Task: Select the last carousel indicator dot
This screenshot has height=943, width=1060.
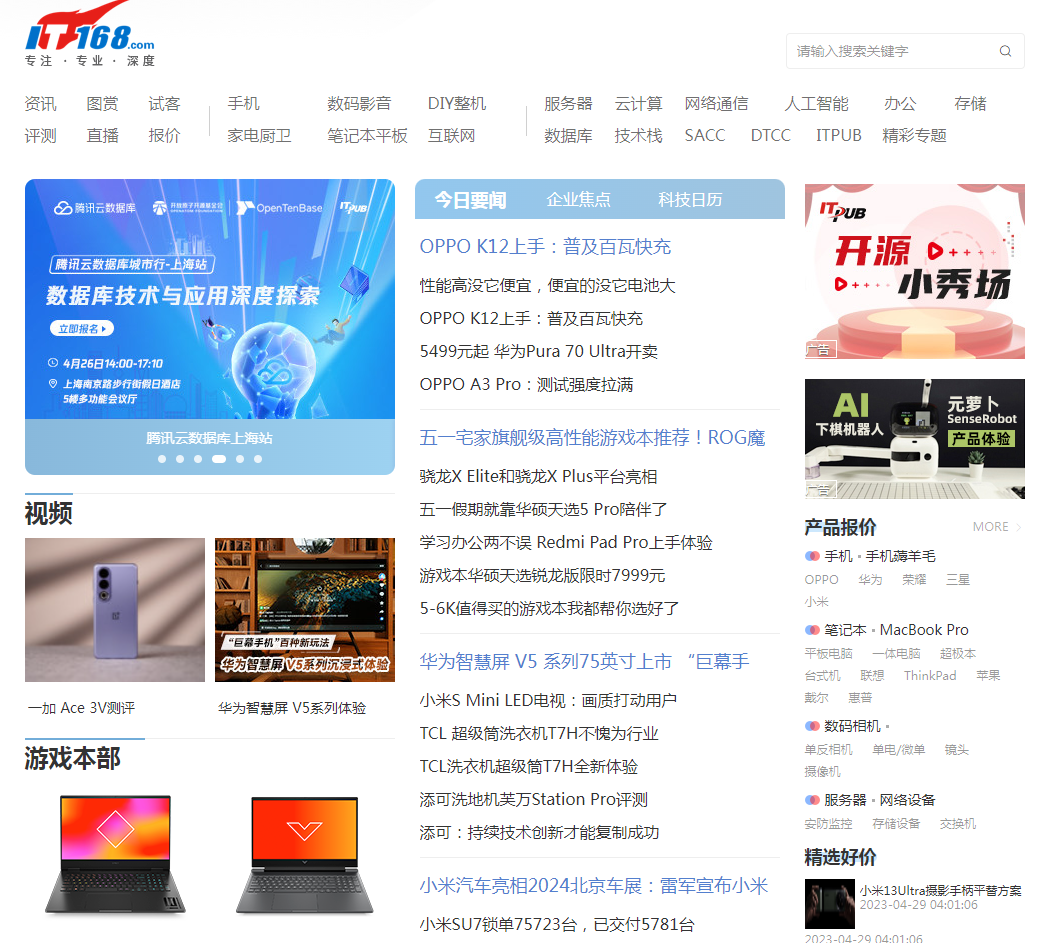Action: 258,459
